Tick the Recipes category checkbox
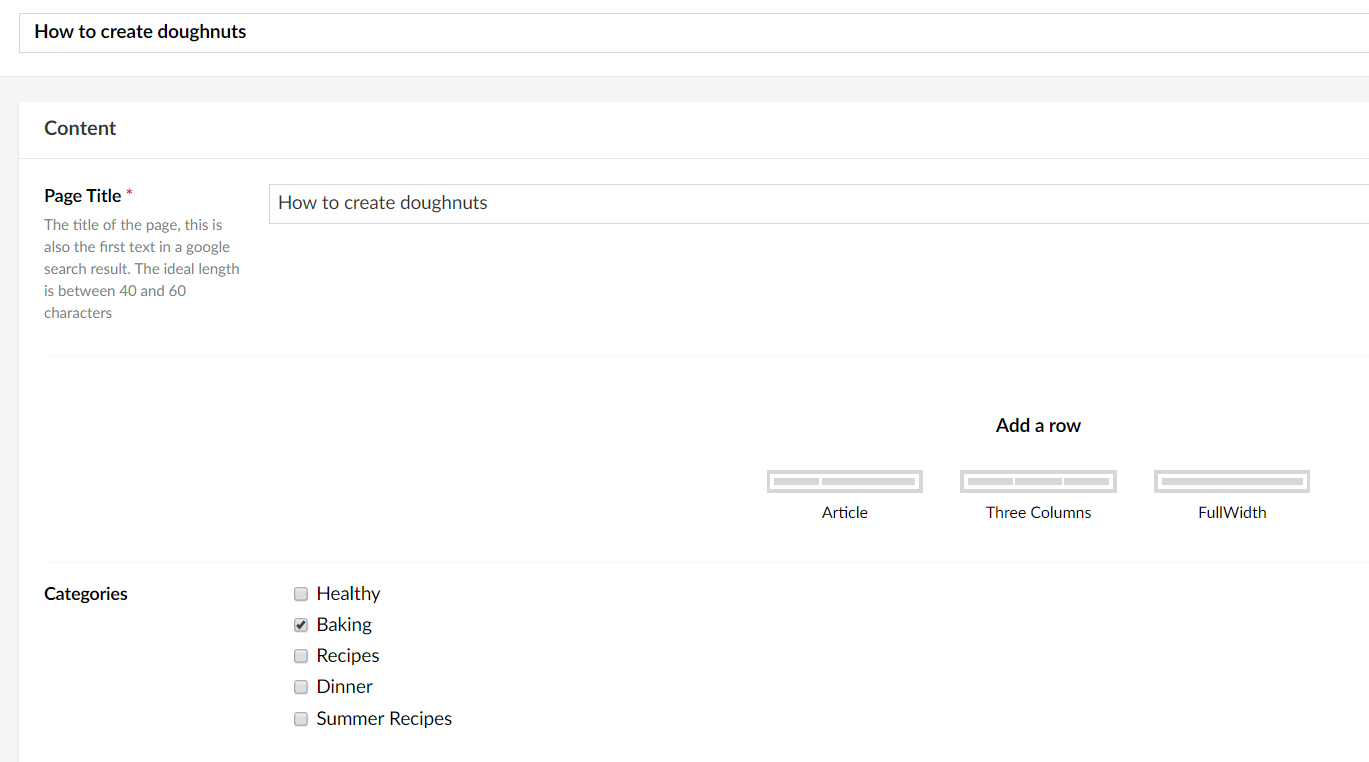Image resolution: width=1369 pixels, height=762 pixels. 301,656
